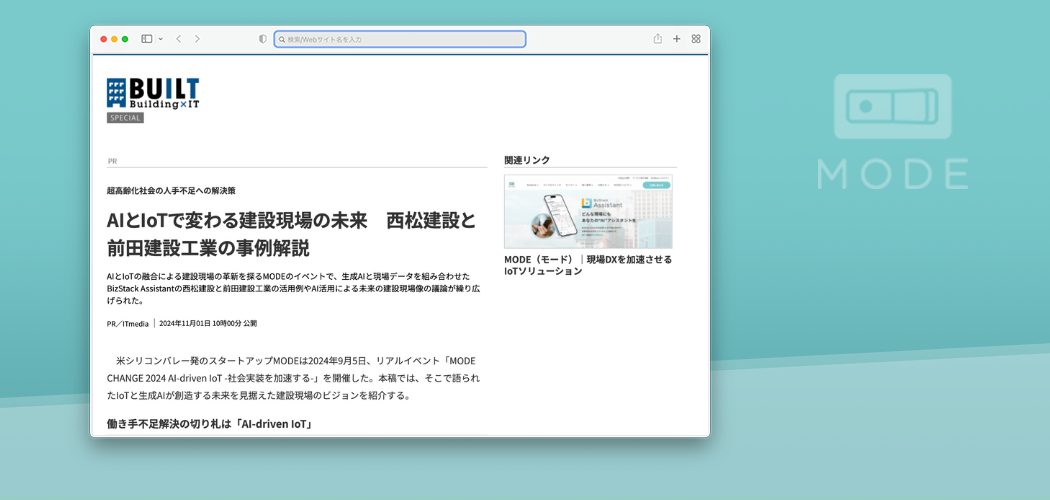This screenshot has width=1050, height=500.
Task: Go forward to the next page
Action: 197,39
